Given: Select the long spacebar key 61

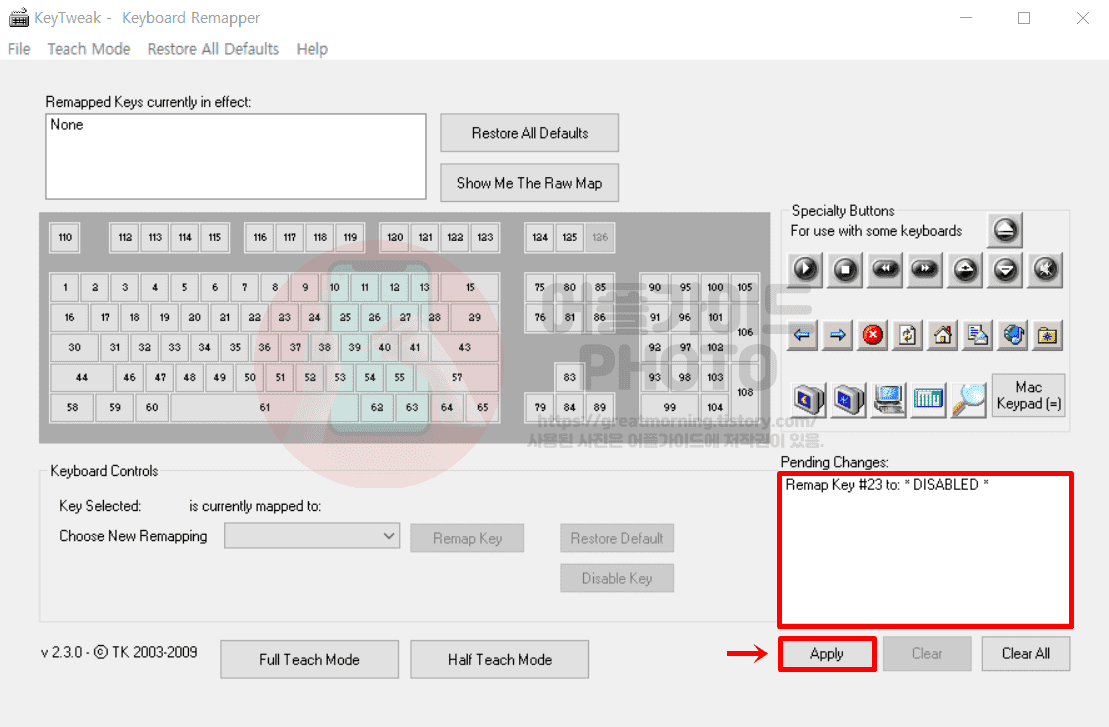Looking at the screenshot, I should click(x=265, y=407).
